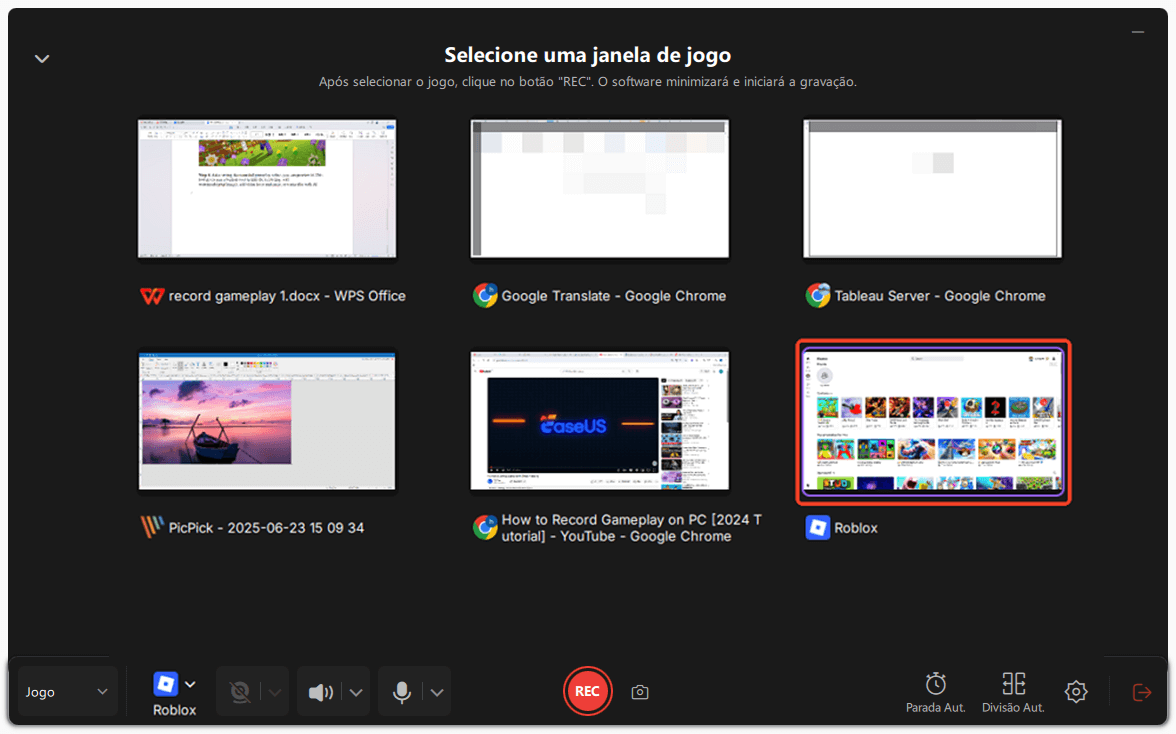
Task: Click Chrome icon beside Google Translate
Action: (x=485, y=295)
